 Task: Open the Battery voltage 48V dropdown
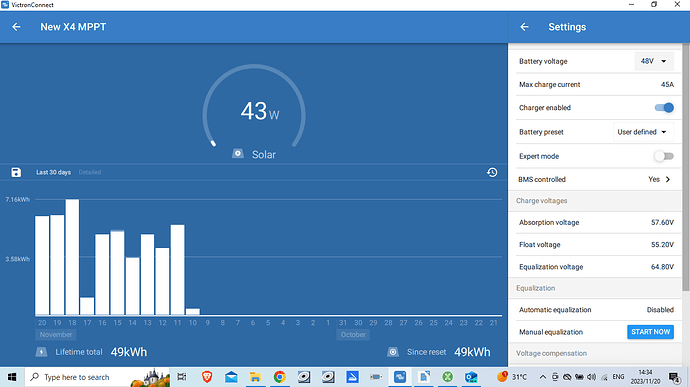[654, 61]
